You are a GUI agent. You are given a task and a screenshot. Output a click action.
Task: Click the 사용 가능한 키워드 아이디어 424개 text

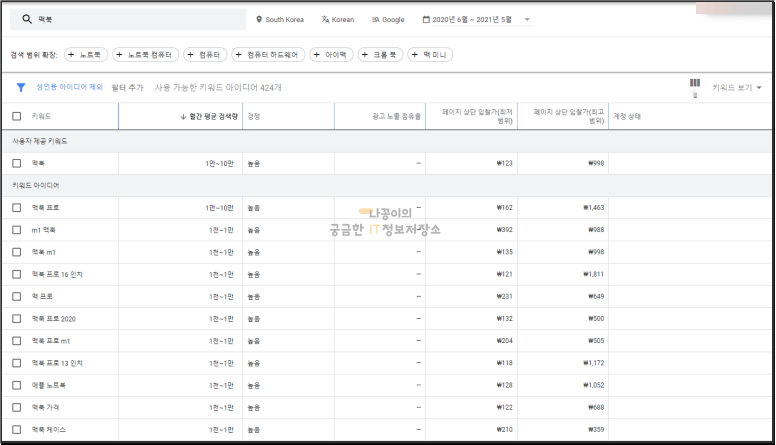218,88
